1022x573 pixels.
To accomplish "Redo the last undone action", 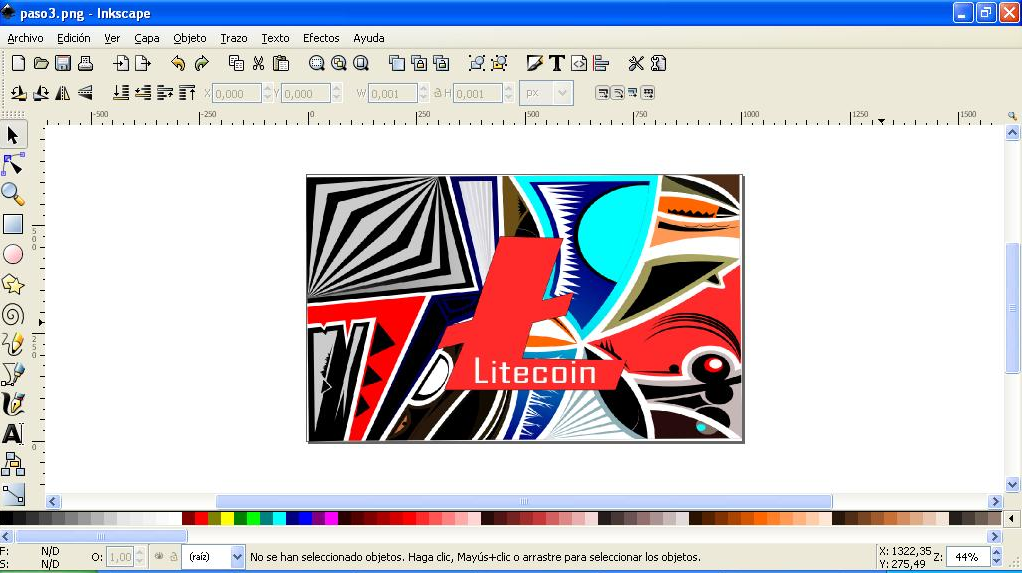I will (201, 63).
